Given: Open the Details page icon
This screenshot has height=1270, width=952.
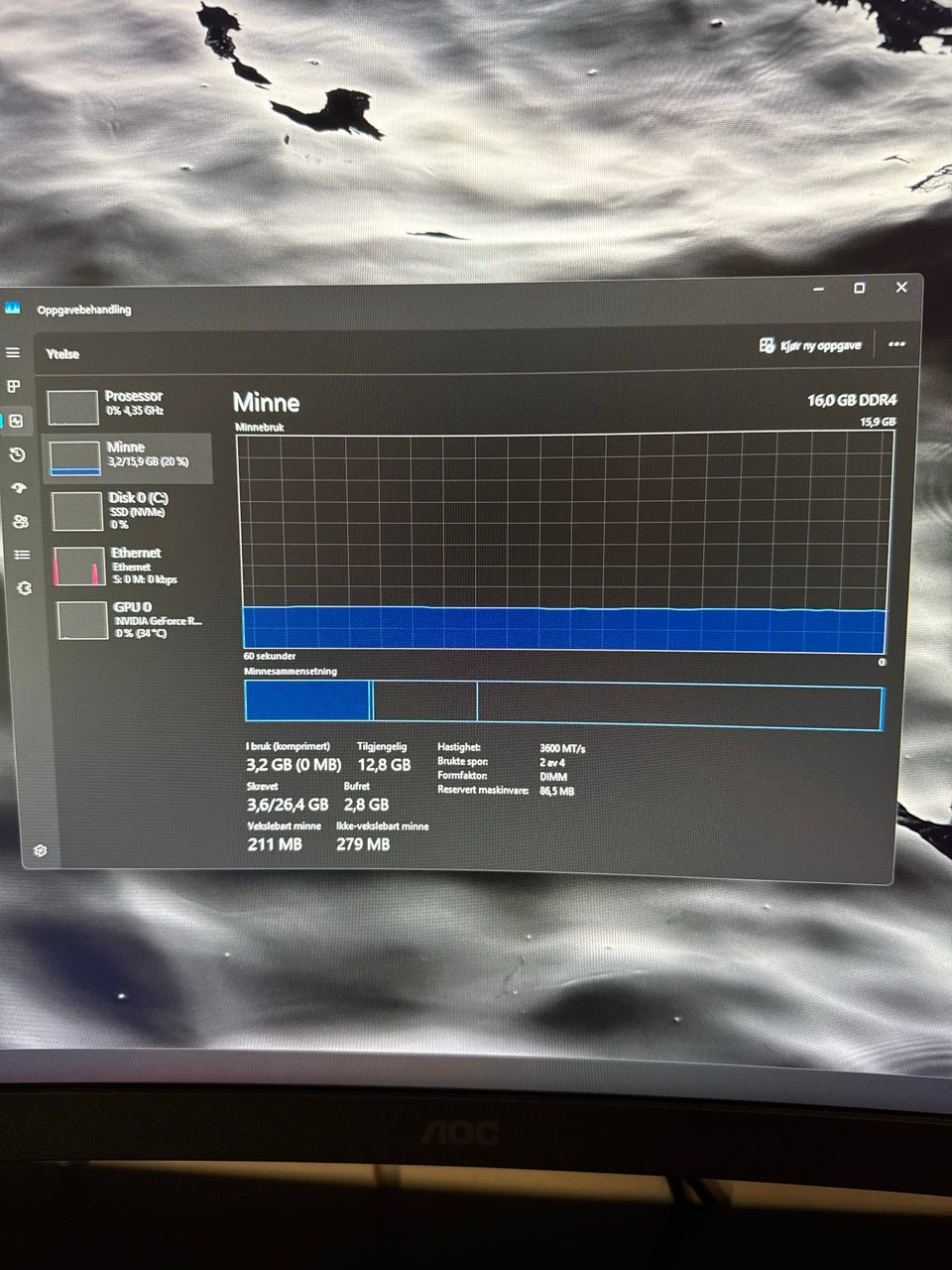Looking at the screenshot, I should coord(22,555).
